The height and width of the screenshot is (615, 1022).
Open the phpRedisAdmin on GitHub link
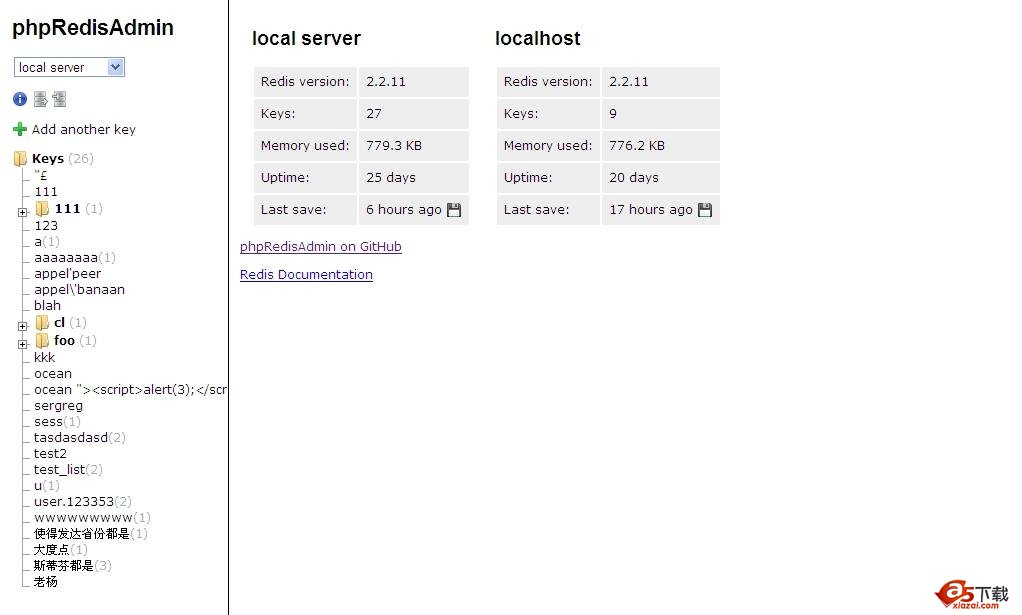coord(321,246)
